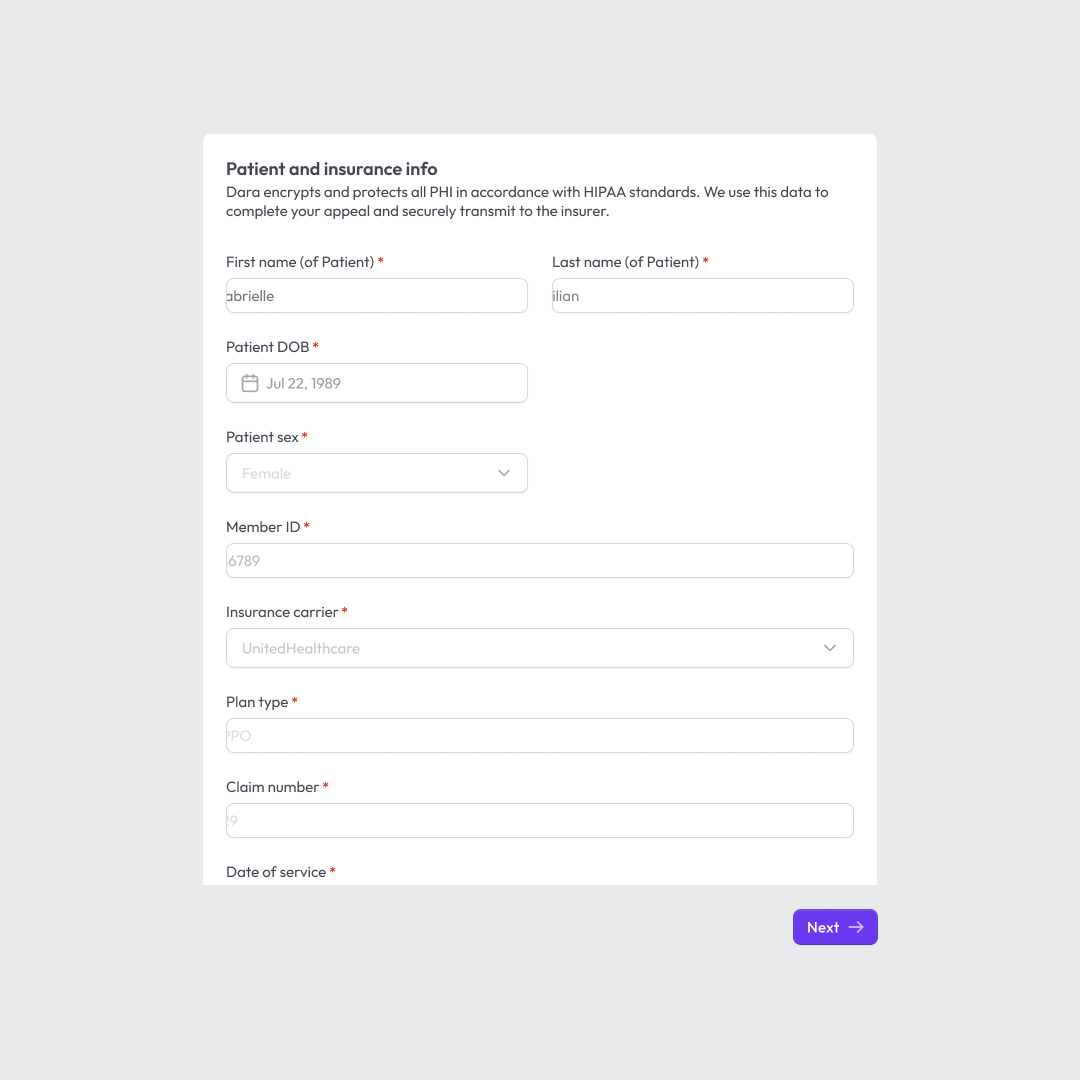This screenshot has width=1080, height=1080.
Task: Click the Insurance carrier label
Action: (x=282, y=612)
